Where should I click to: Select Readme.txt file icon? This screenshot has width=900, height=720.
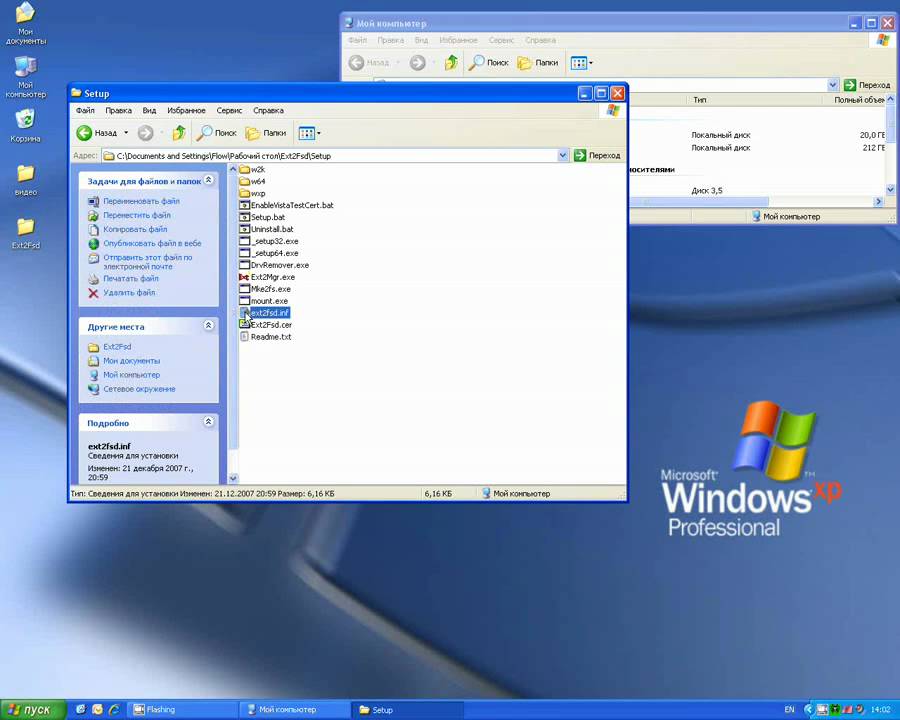click(245, 337)
